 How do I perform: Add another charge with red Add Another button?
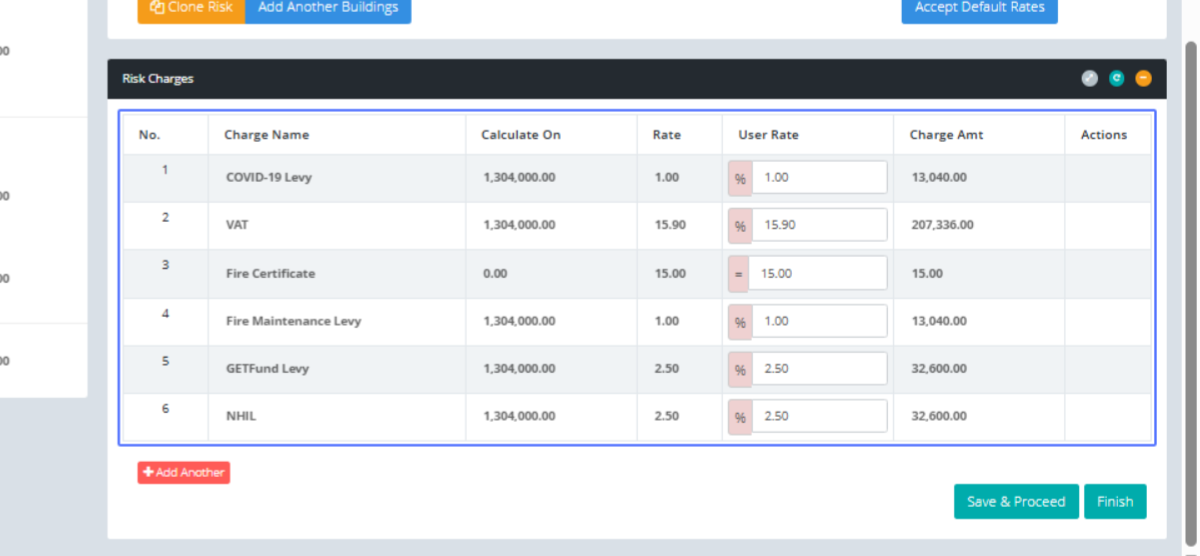[x=184, y=473]
